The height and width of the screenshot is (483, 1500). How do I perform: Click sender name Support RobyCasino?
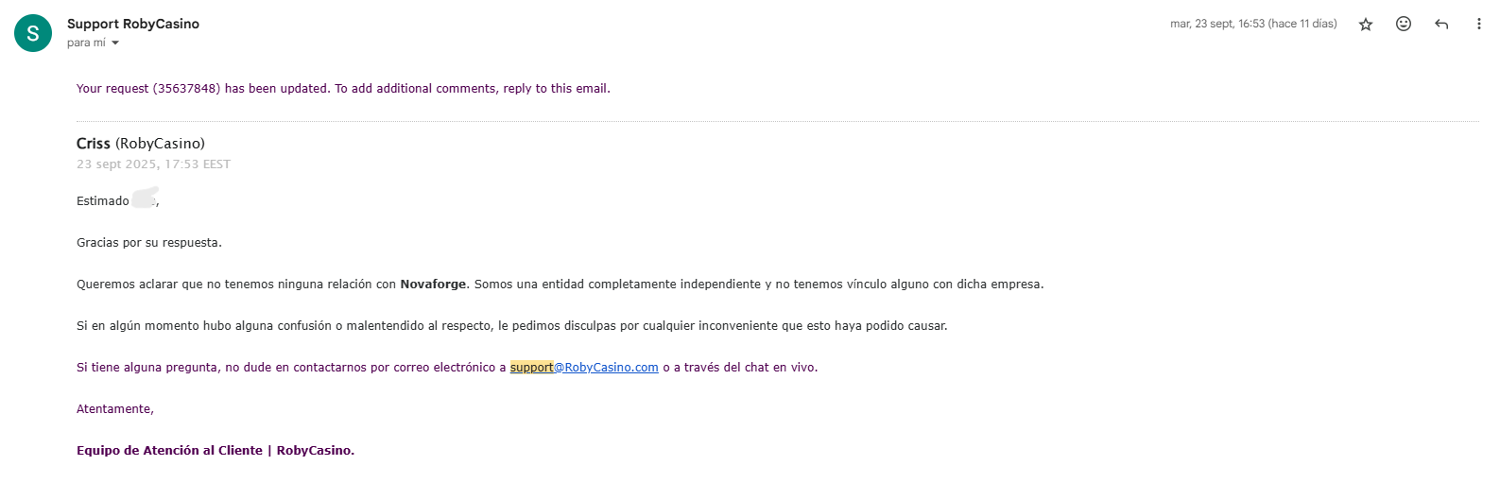(x=133, y=24)
